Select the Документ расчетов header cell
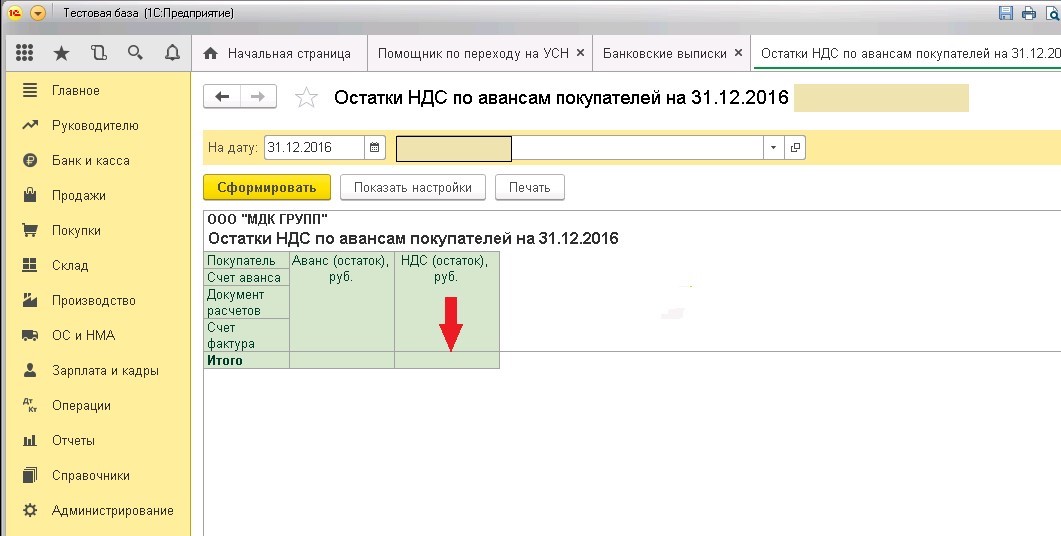 click(246, 303)
